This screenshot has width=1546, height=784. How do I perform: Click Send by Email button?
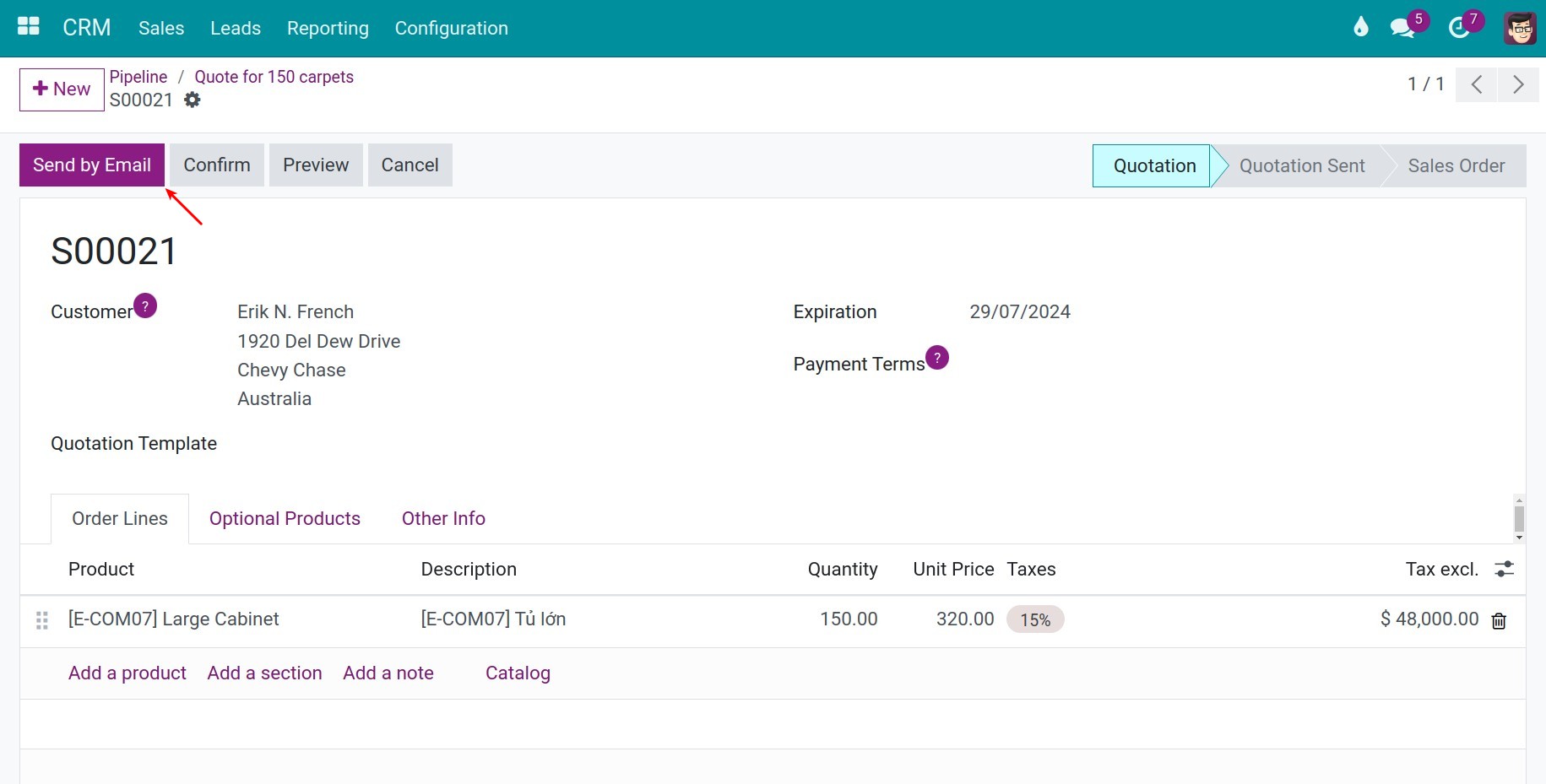pos(92,165)
